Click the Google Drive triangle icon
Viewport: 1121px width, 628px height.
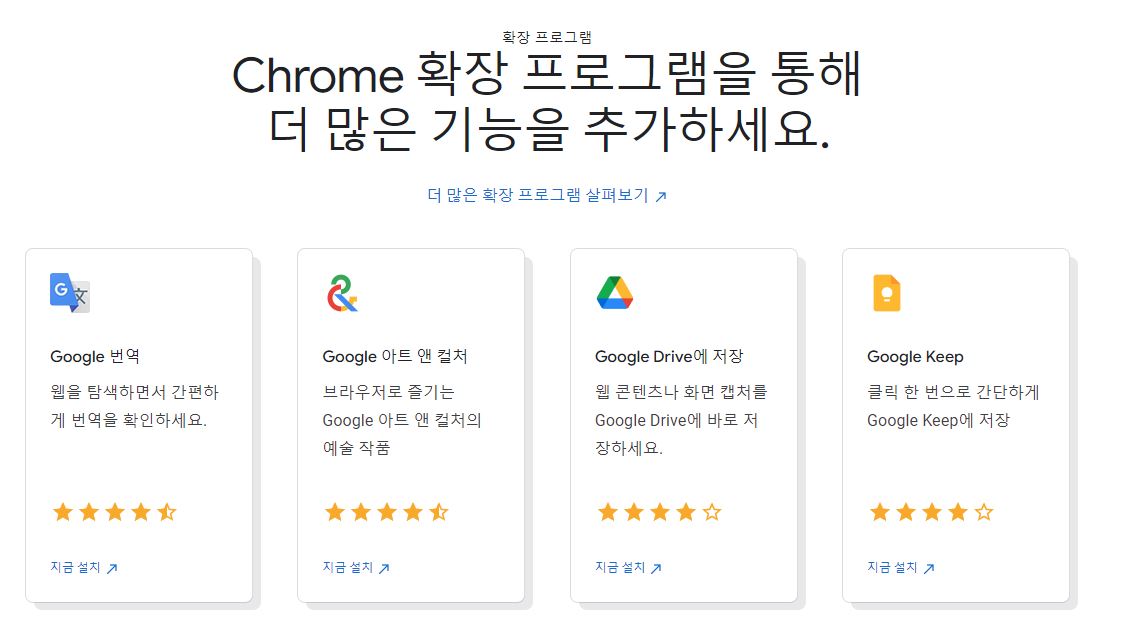[x=614, y=294]
